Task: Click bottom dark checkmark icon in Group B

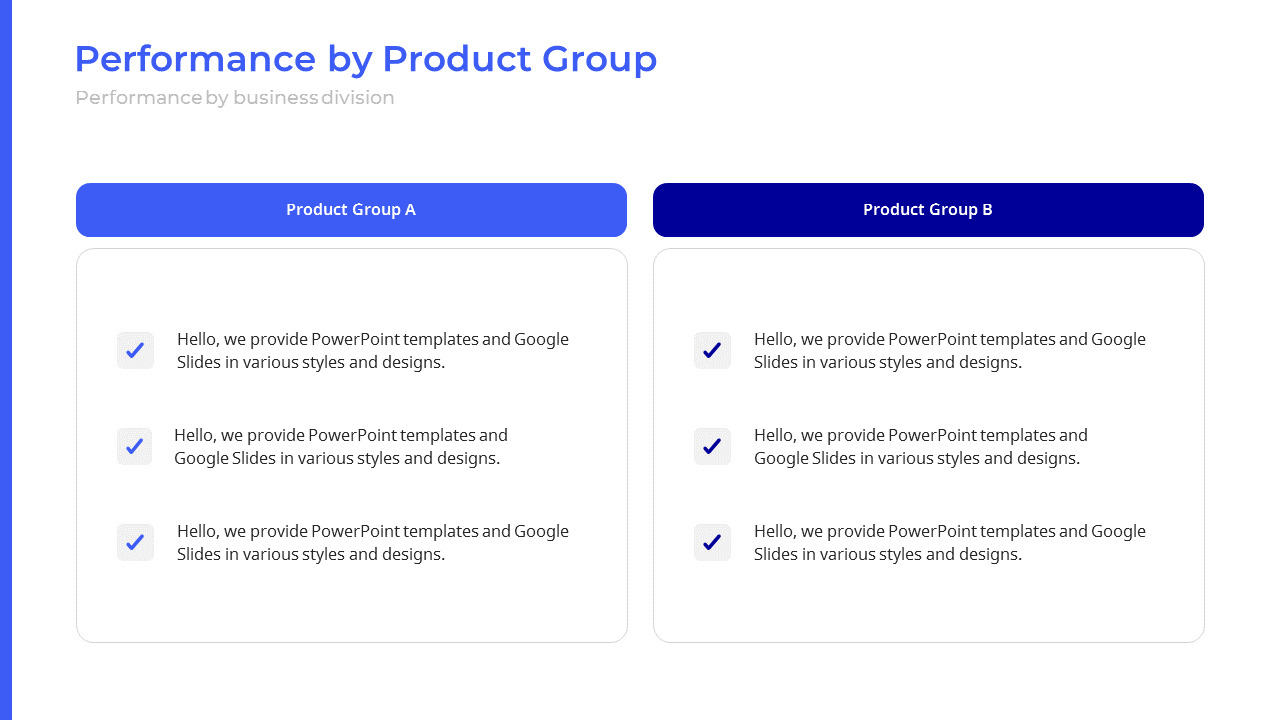Action: point(712,542)
